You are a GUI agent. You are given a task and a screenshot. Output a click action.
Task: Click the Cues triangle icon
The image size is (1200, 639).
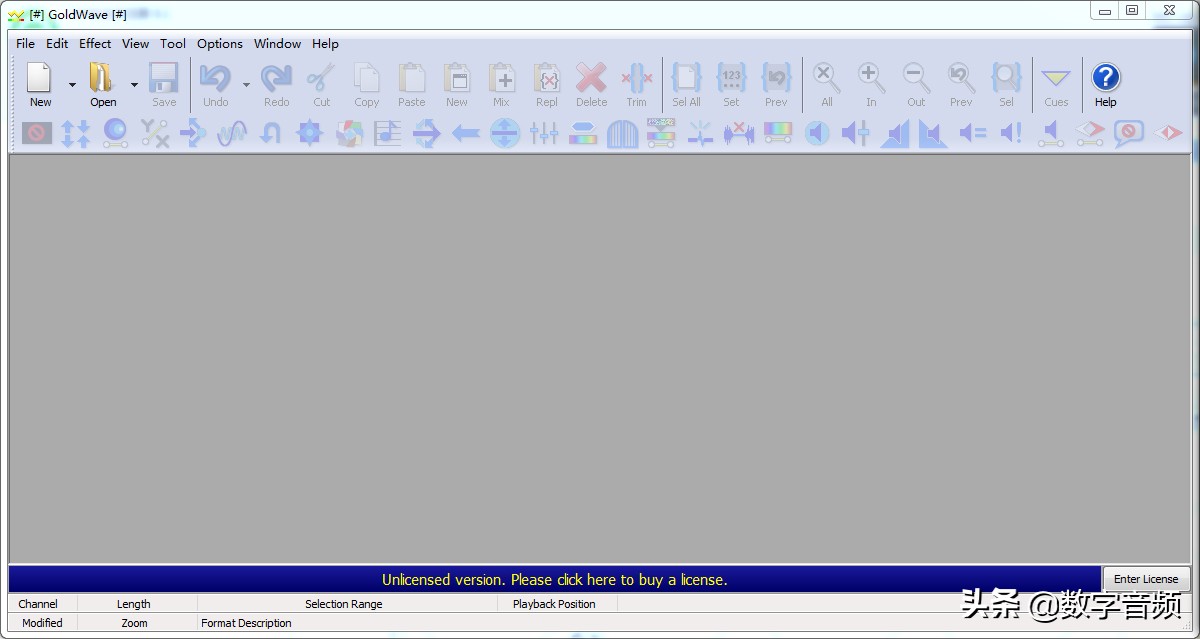[x=1056, y=84]
